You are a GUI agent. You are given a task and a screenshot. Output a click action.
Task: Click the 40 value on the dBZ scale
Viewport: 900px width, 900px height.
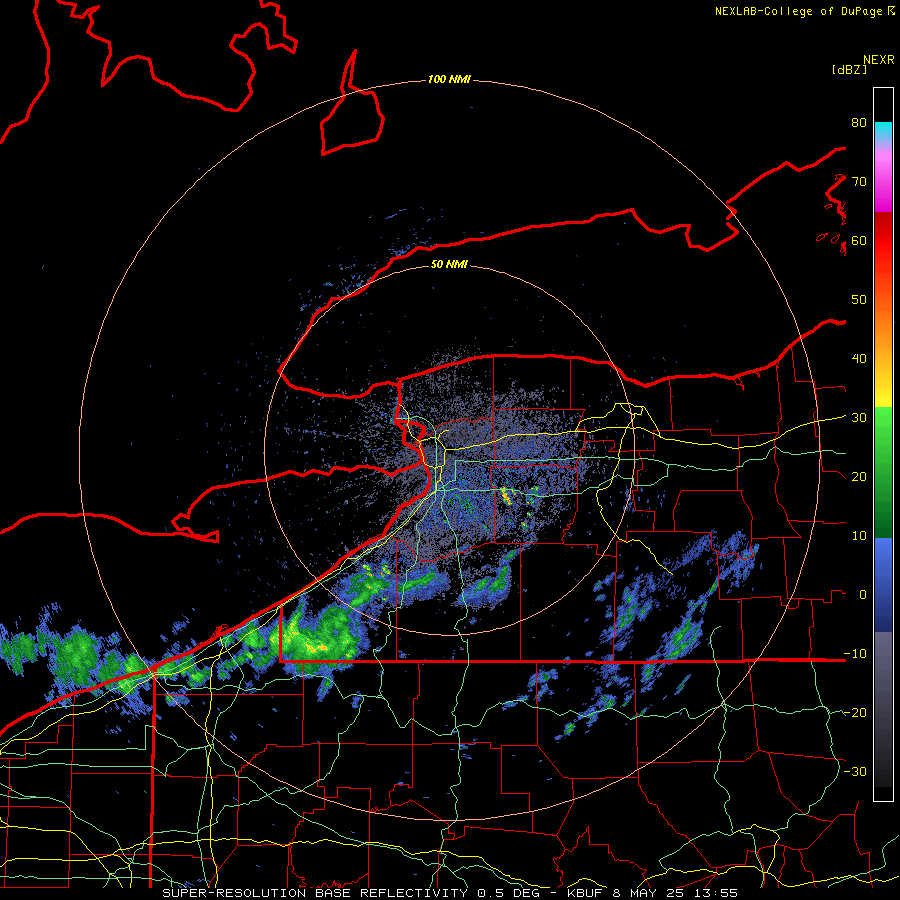pyautogui.click(x=859, y=359)
